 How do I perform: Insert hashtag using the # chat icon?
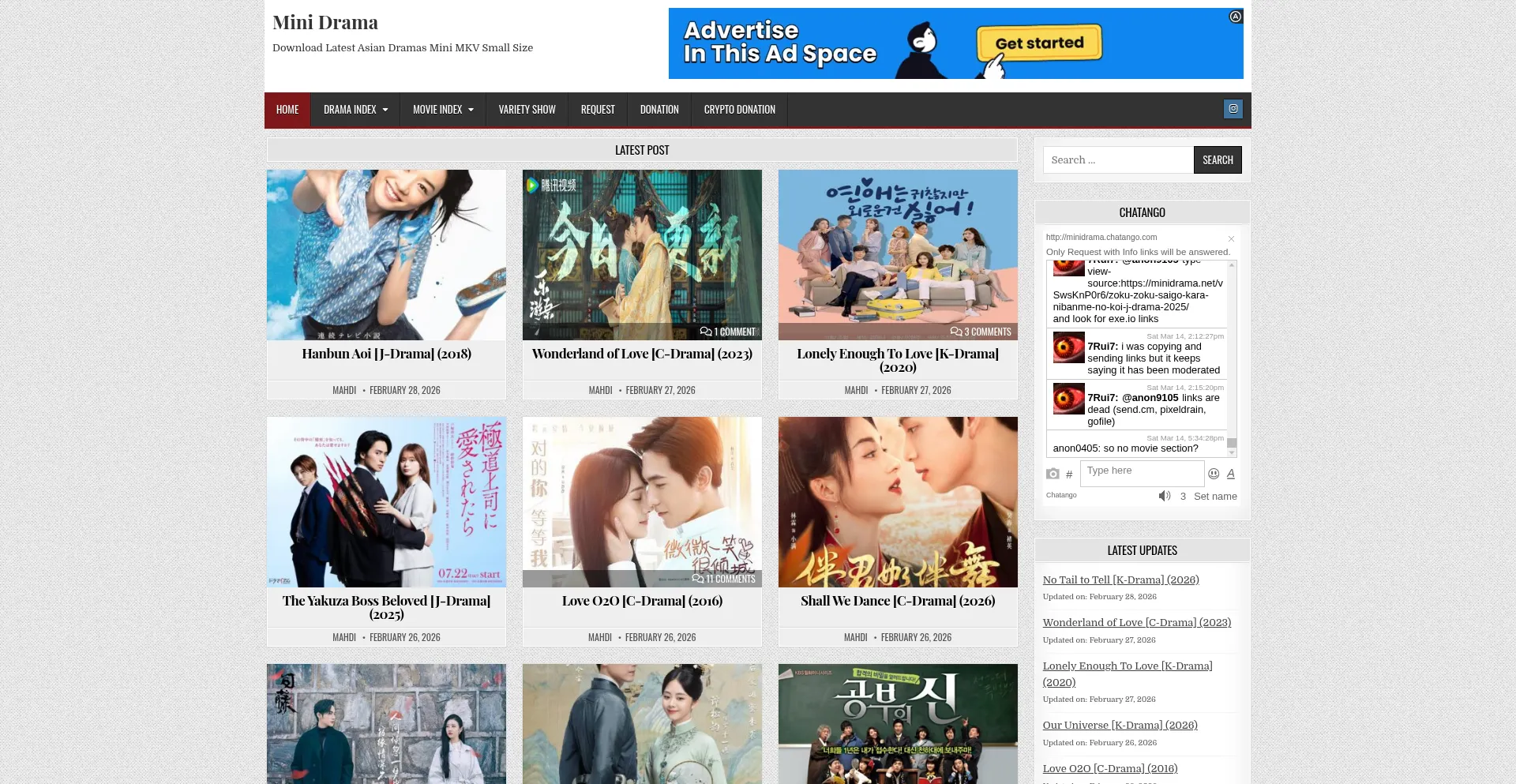click(1069, 475)
